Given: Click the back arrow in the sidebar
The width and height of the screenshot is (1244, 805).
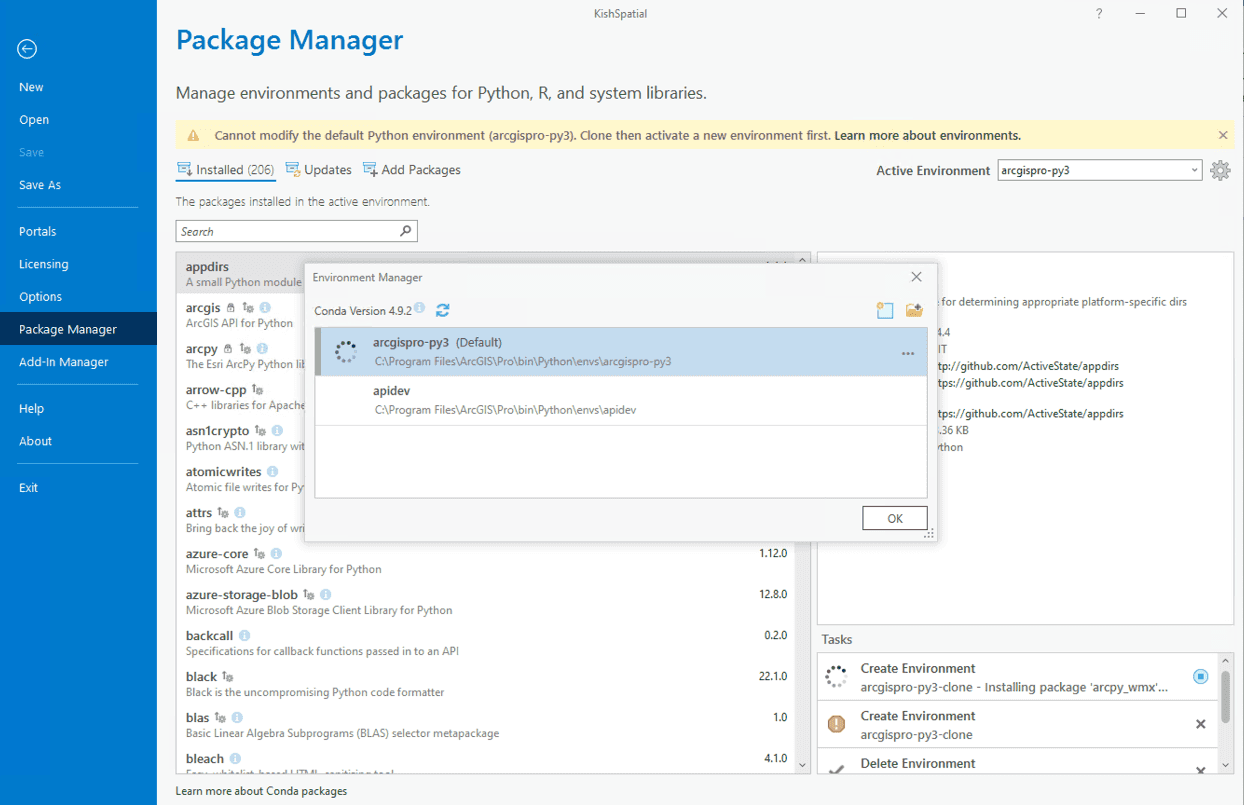Looking at the screenshot, I should pos(27,49).
